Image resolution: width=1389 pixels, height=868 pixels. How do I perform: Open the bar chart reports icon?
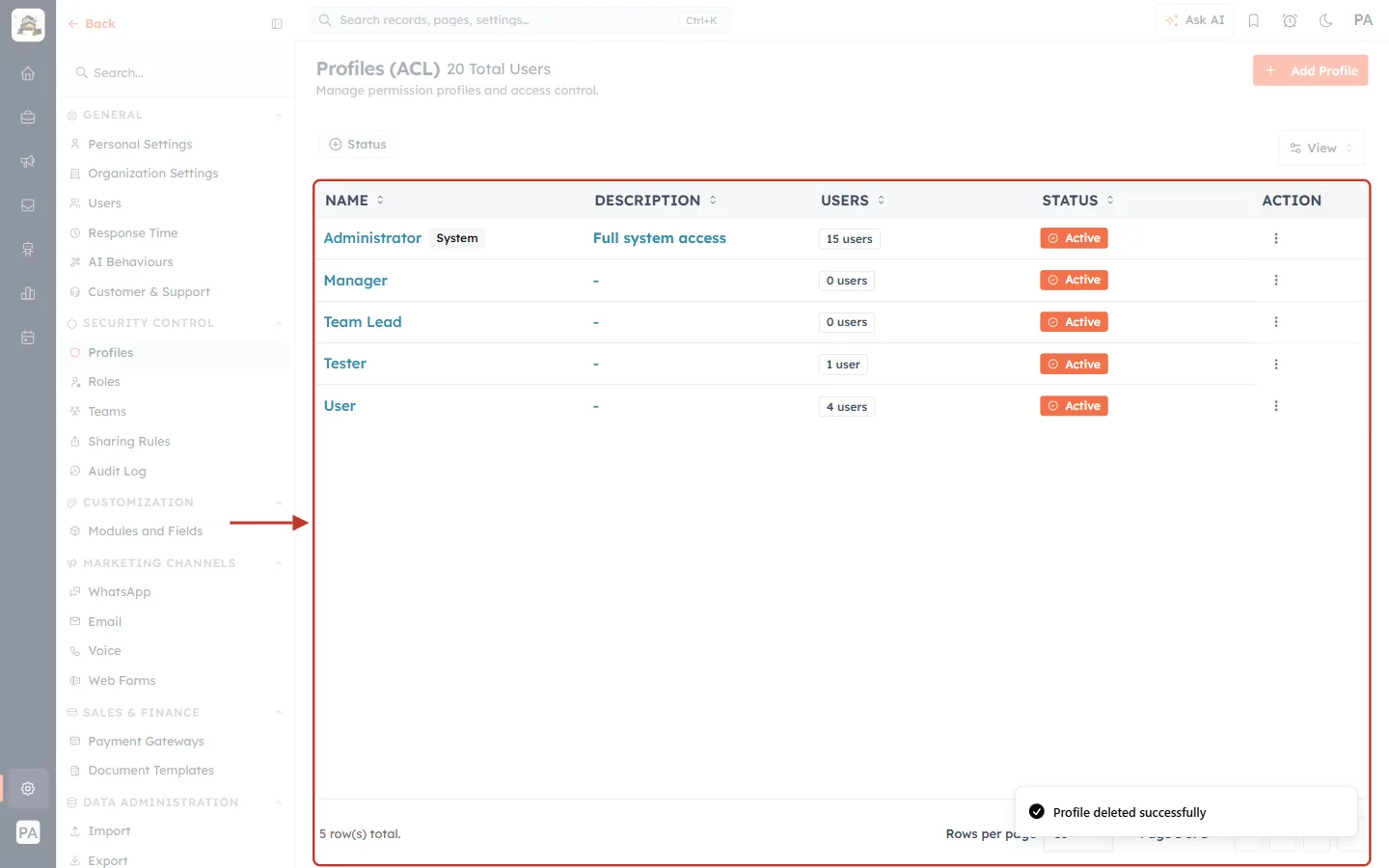point(28,293)
